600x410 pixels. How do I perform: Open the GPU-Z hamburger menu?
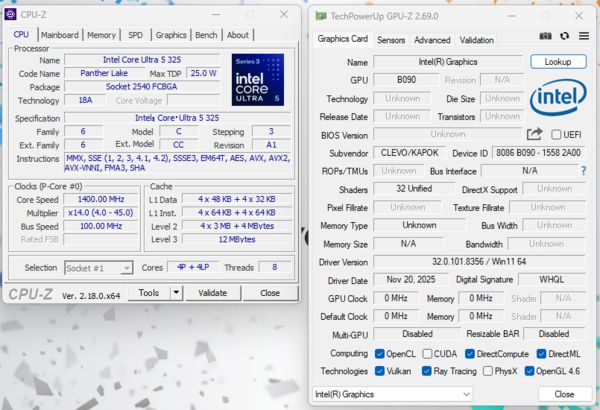click(x=584, y=36)
